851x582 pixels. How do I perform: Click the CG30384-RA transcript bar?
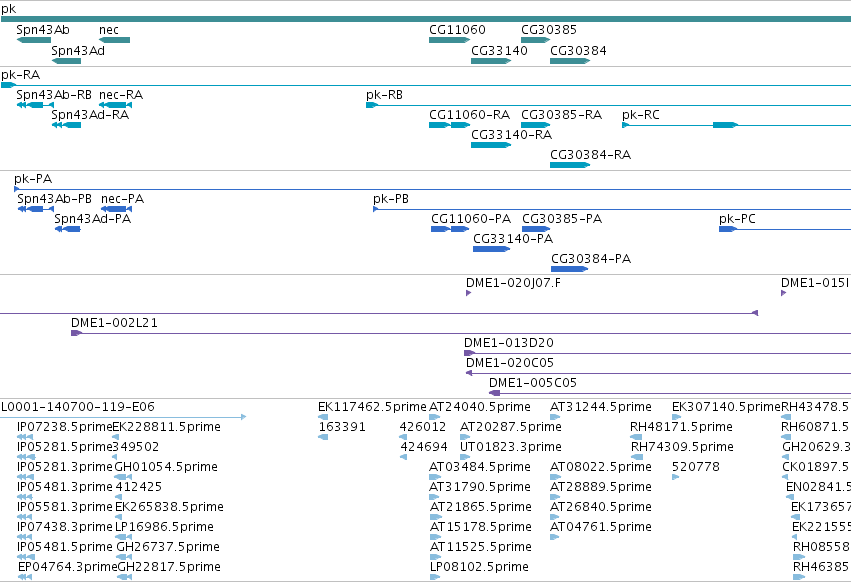[570, 165]
